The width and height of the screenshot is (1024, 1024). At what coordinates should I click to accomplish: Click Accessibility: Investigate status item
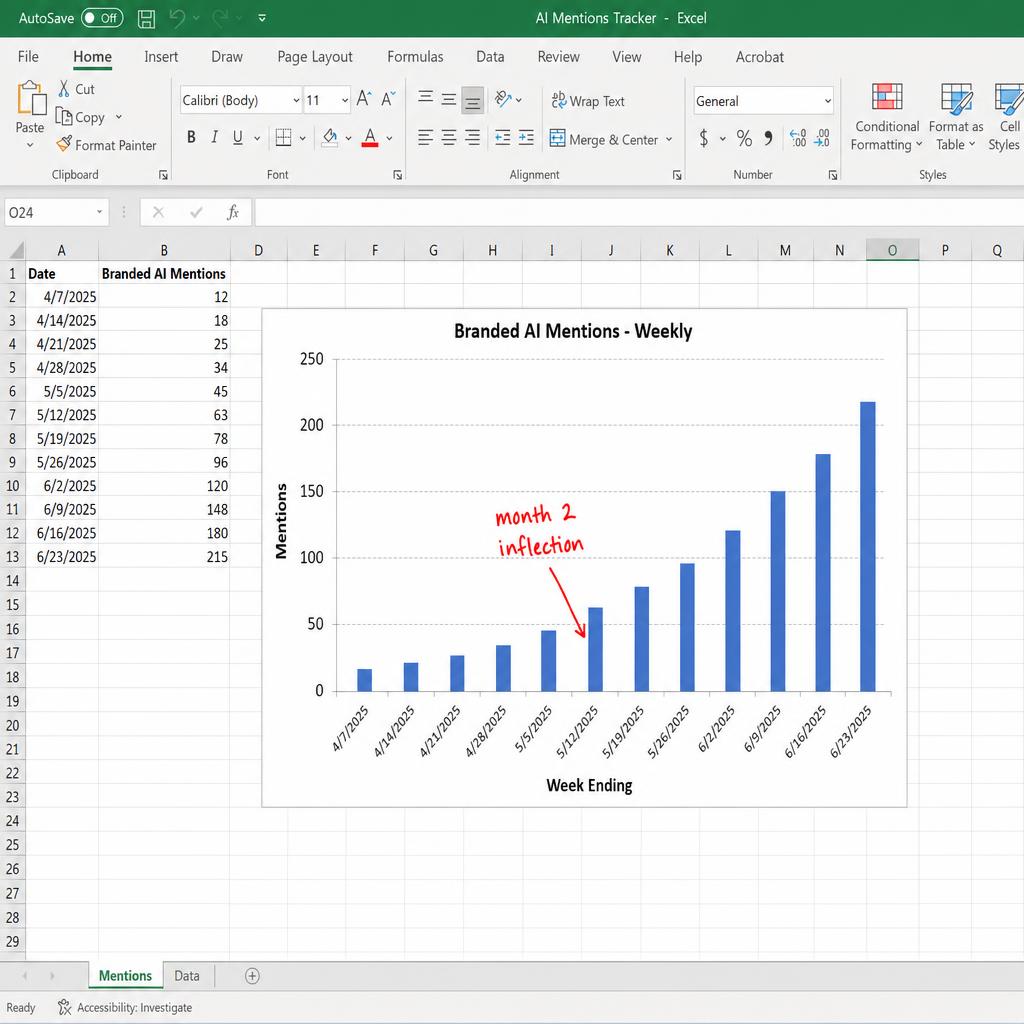click(x=125, y=1008)
